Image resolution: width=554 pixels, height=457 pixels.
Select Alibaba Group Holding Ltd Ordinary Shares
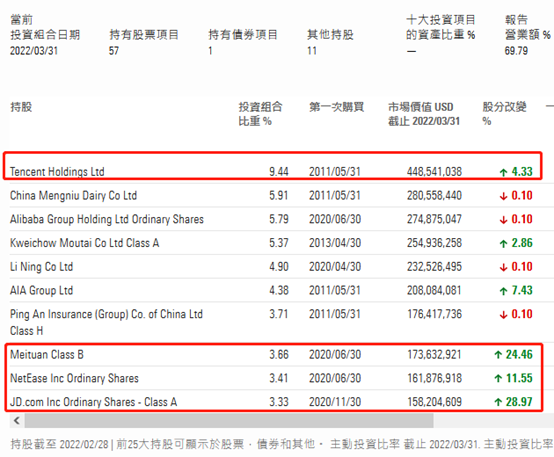point(107,219)
